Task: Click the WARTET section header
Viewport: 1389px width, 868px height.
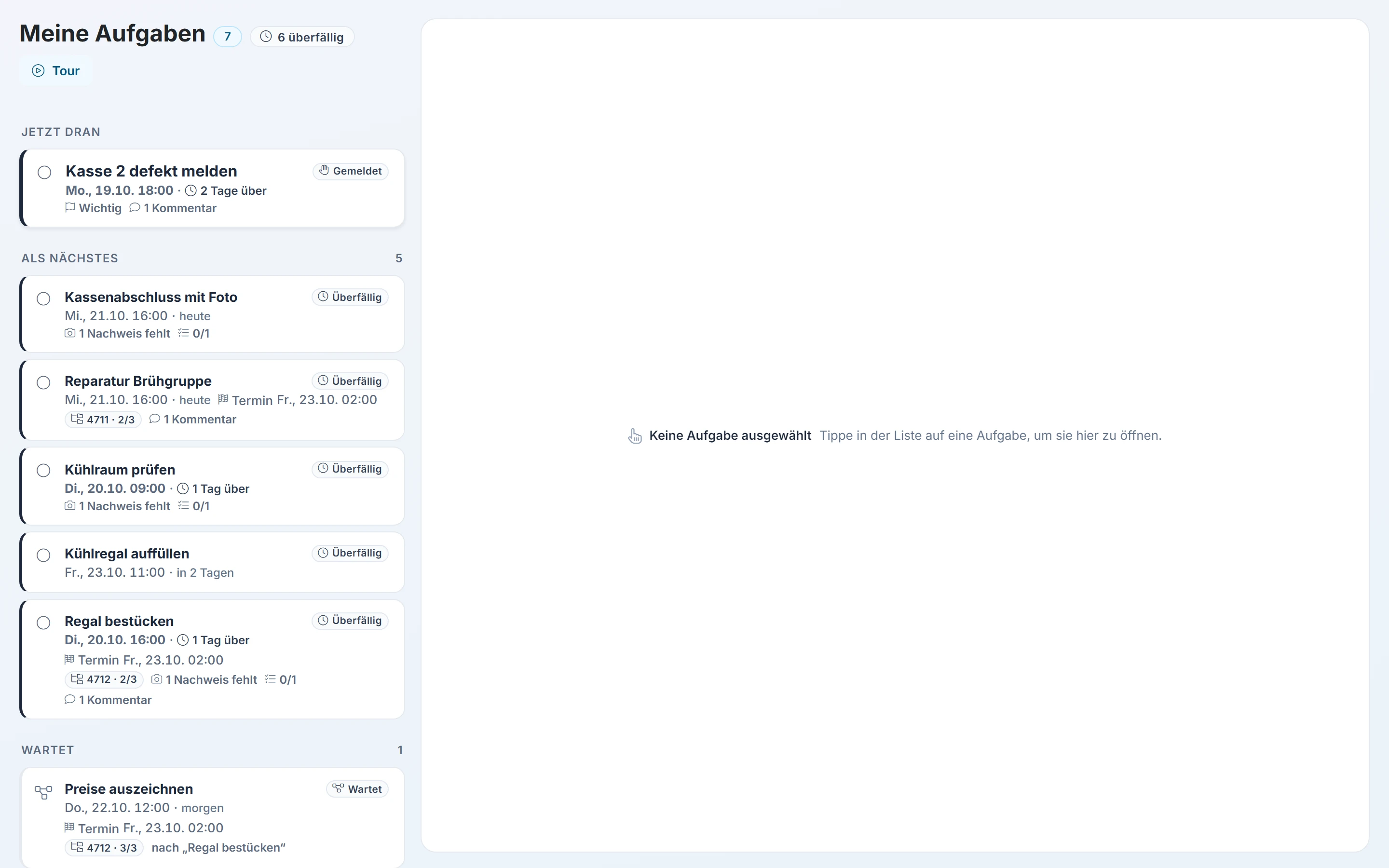Action: click(48, 750)
